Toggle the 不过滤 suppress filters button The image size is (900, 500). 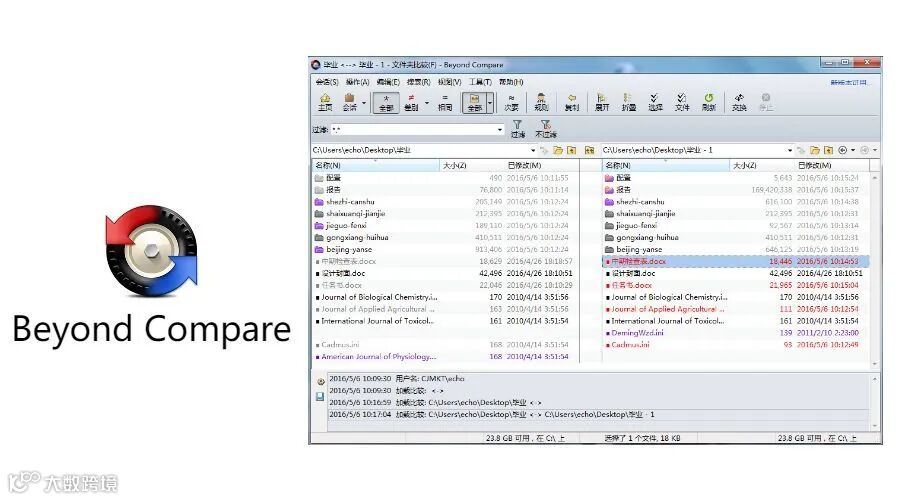point(546,129)
